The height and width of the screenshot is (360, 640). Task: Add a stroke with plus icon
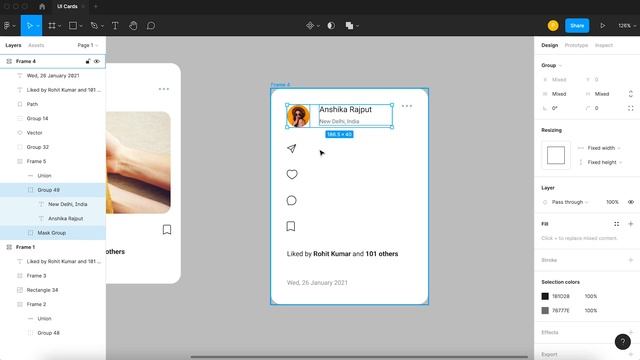[631, 260]
